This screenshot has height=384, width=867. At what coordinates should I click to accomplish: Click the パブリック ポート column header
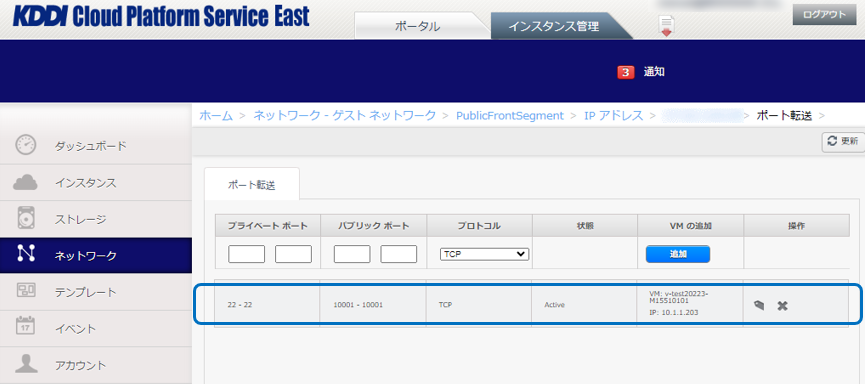tap(373, 226)
